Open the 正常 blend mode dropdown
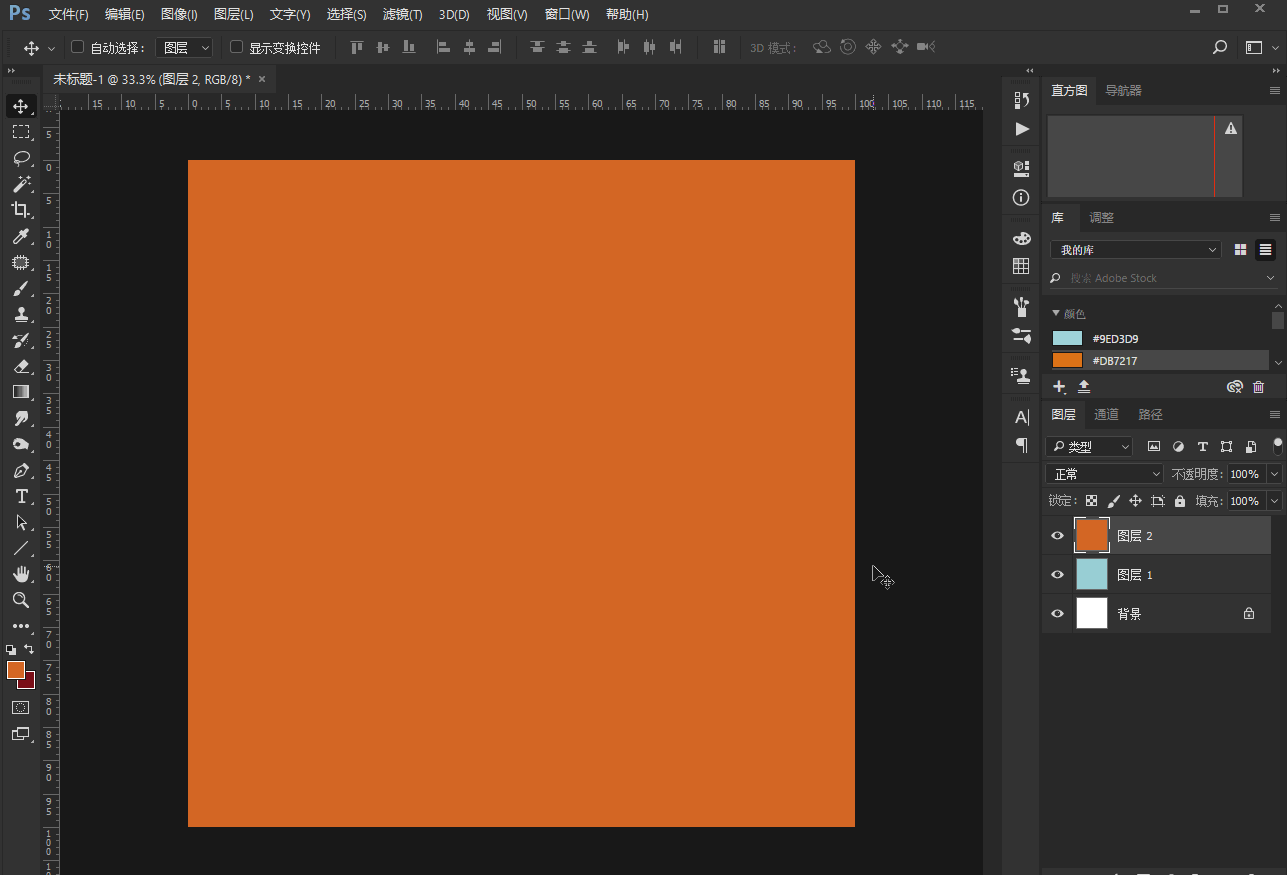 pos(1104,474)
